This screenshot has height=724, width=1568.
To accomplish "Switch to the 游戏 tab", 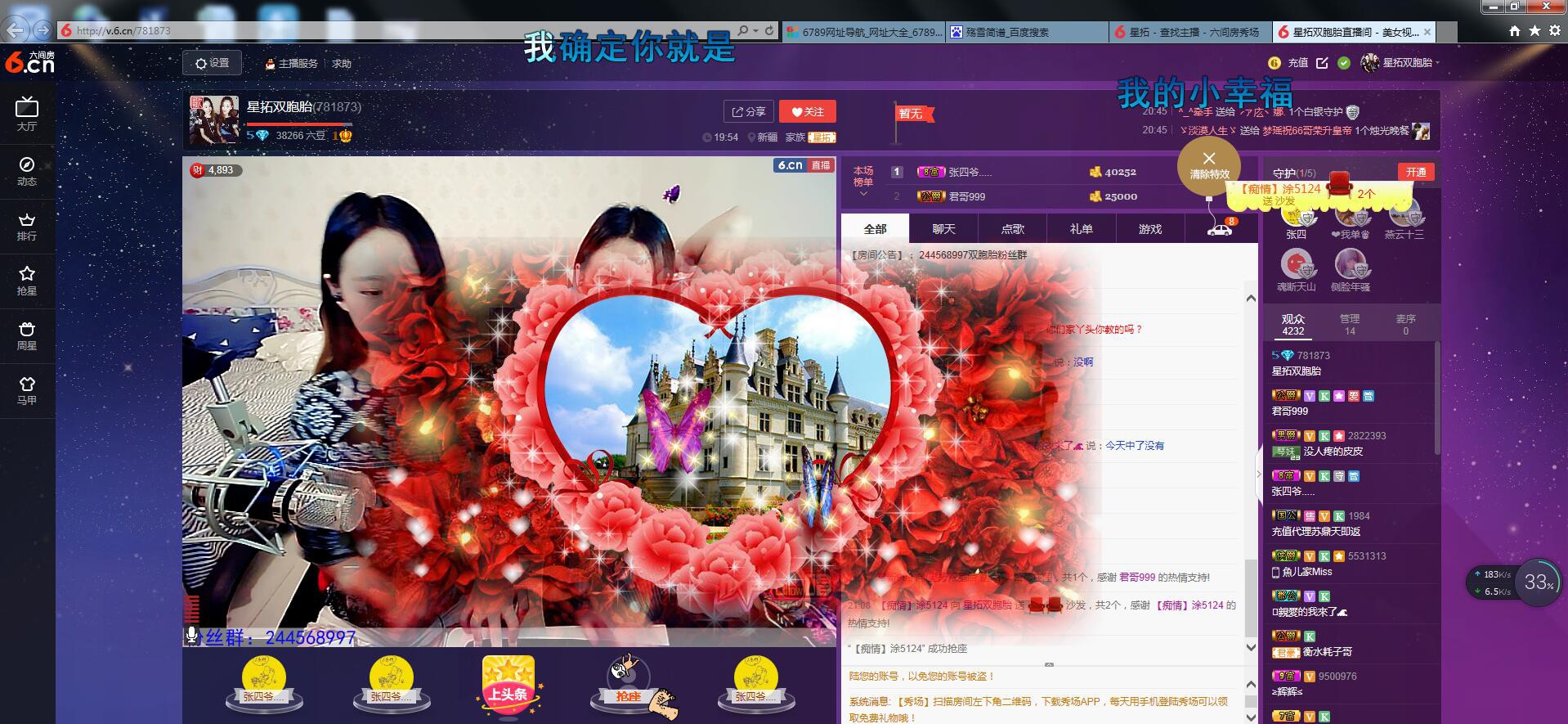I will [x=1149, y=228].
